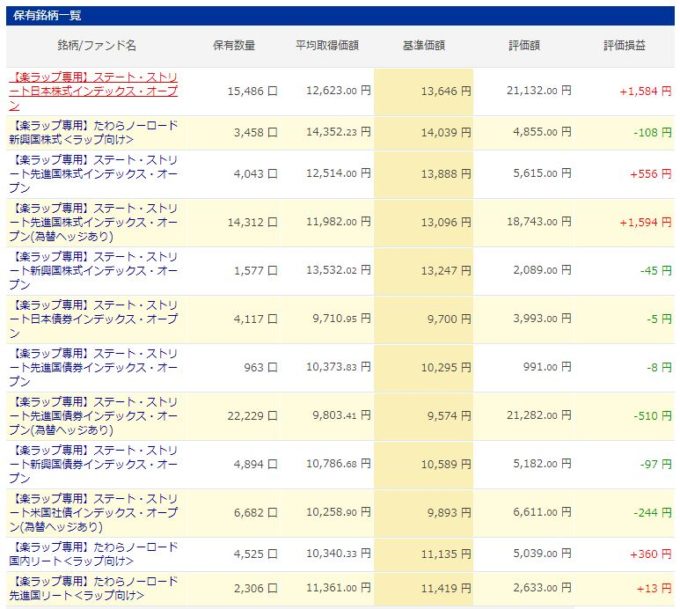Click the 保有数量 column header
Viewport: 680px width, 609px height.
tap(234, 45)
